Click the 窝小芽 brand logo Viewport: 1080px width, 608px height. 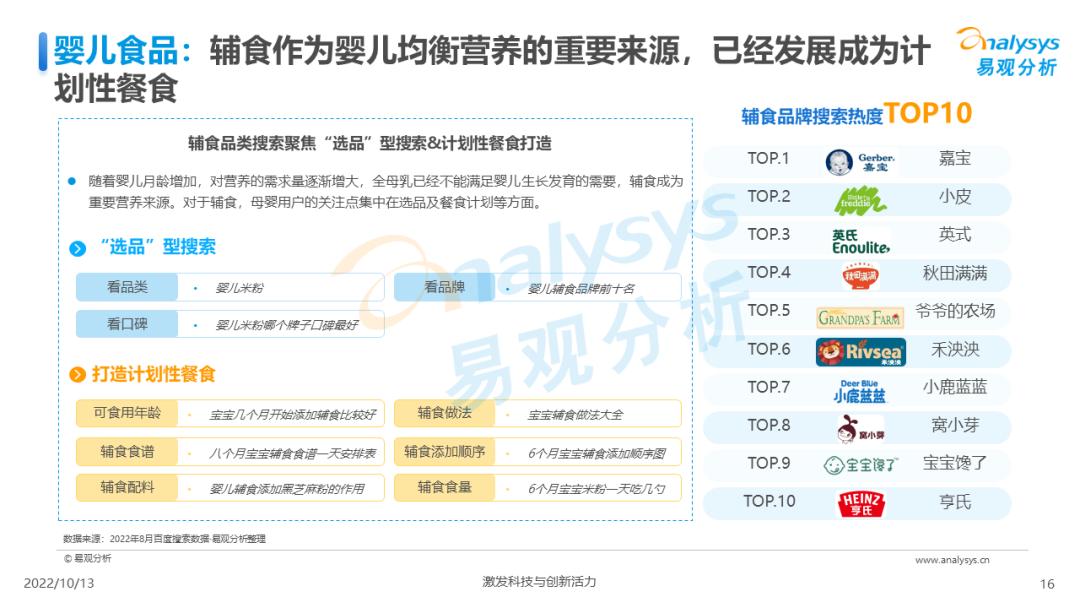[x=860, y=429]
